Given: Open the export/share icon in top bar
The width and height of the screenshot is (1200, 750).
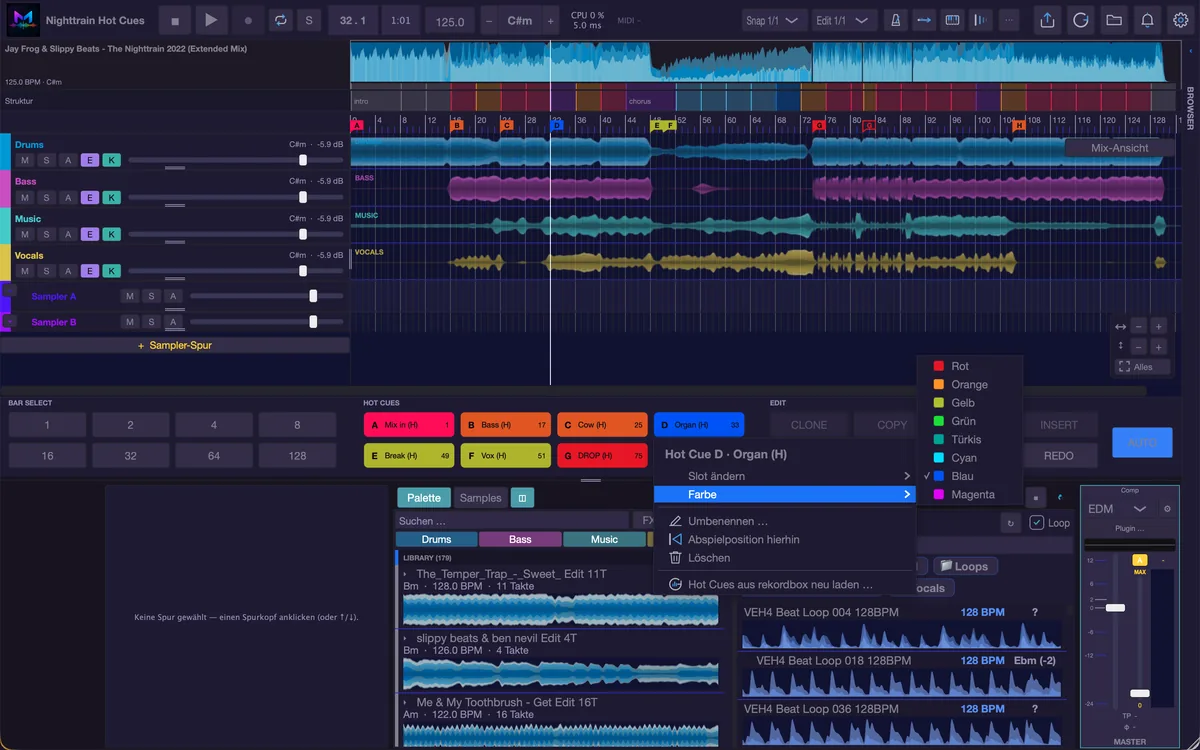Looking at the screenshot, I should [x=1047, y=20].
